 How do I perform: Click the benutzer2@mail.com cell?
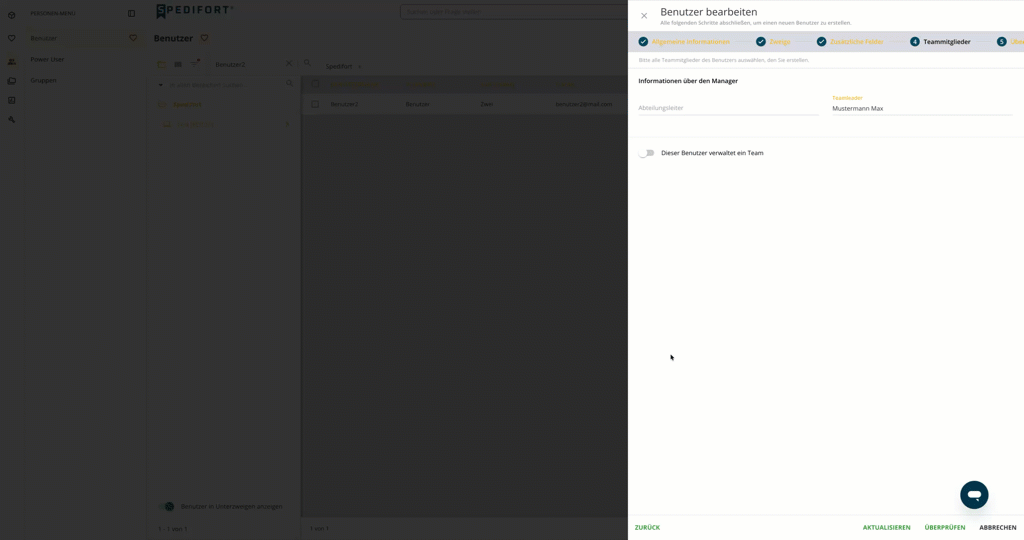[x=584, y=104]
